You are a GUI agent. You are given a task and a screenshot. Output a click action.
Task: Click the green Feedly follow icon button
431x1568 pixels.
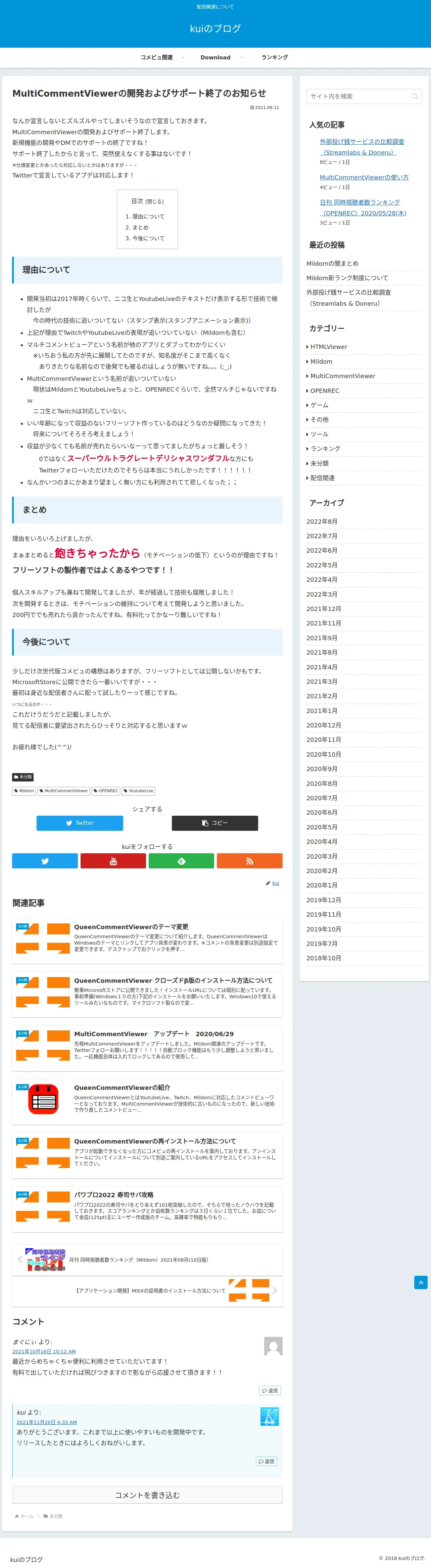181,861
